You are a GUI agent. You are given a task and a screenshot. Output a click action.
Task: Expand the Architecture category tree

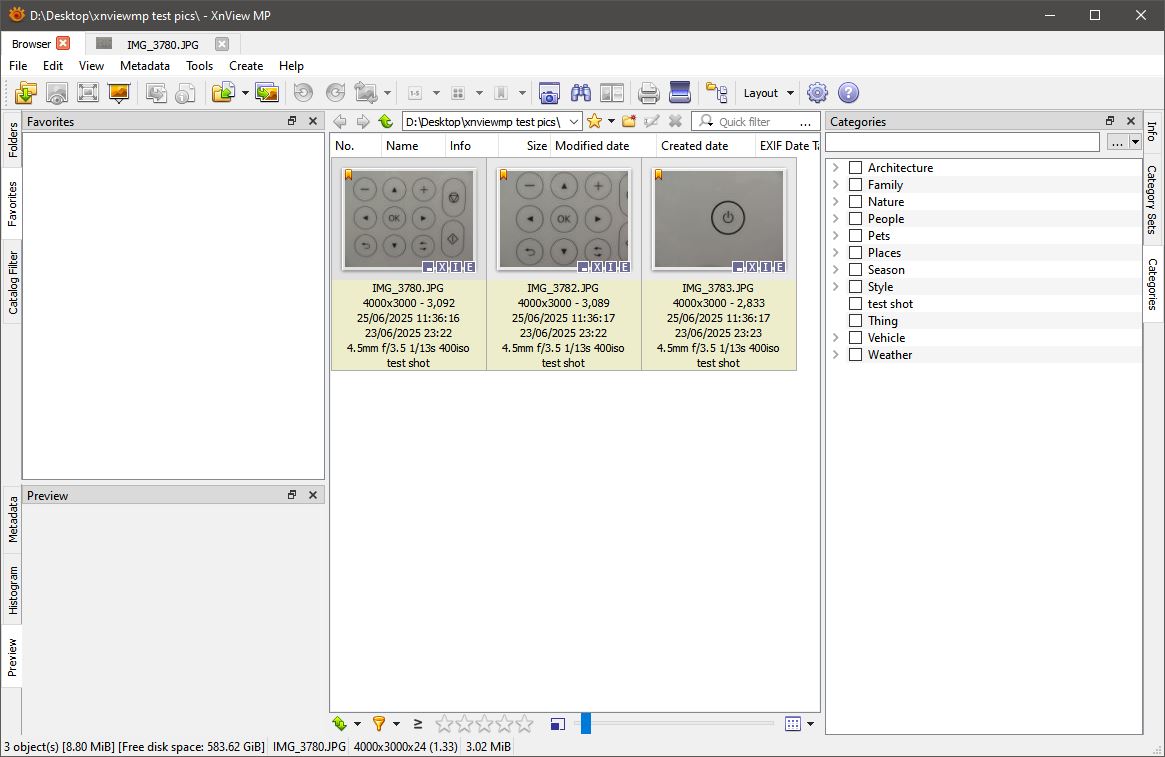point(836,168)
